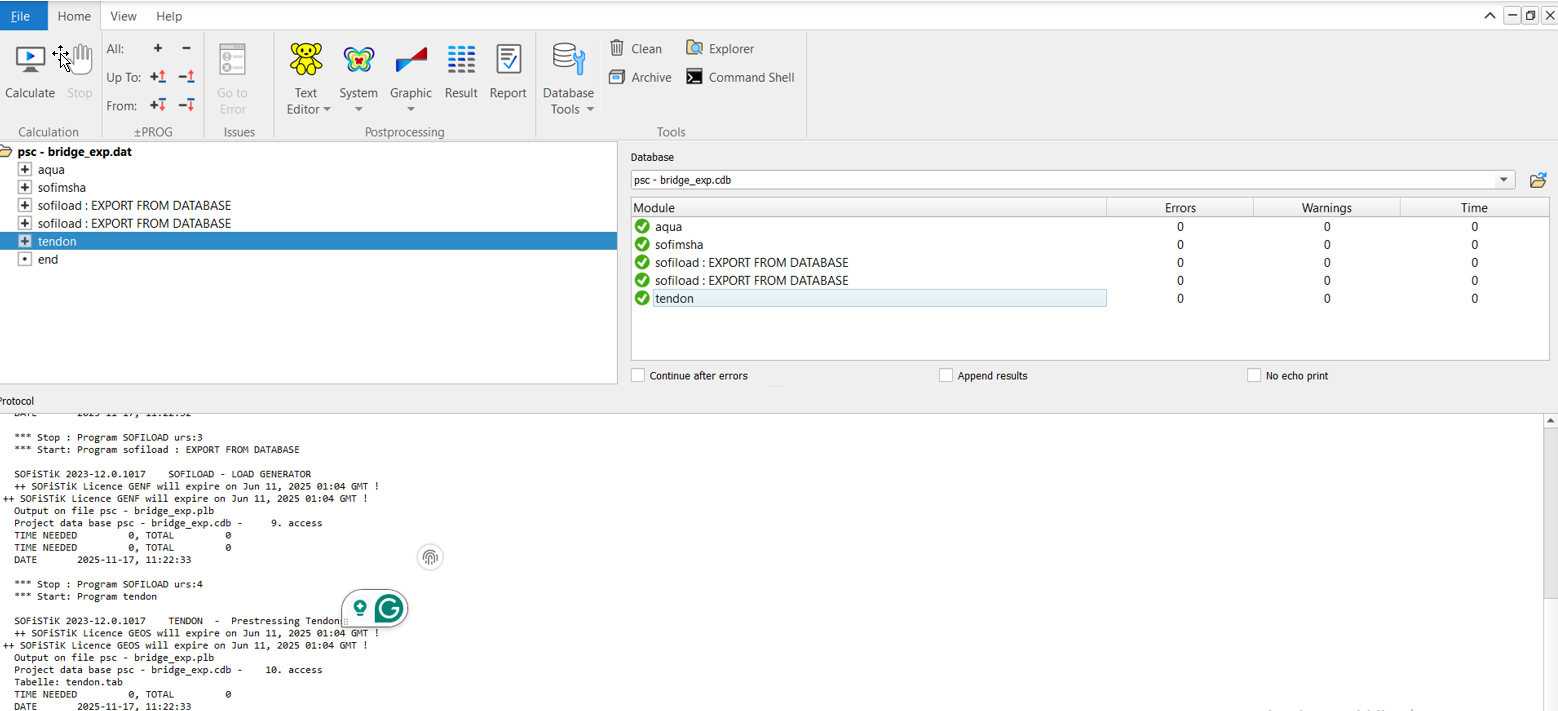Viewport: 1558px width, 711px height.
Task: Click the Clean trash icon
Action: click(x=618, y=48)
